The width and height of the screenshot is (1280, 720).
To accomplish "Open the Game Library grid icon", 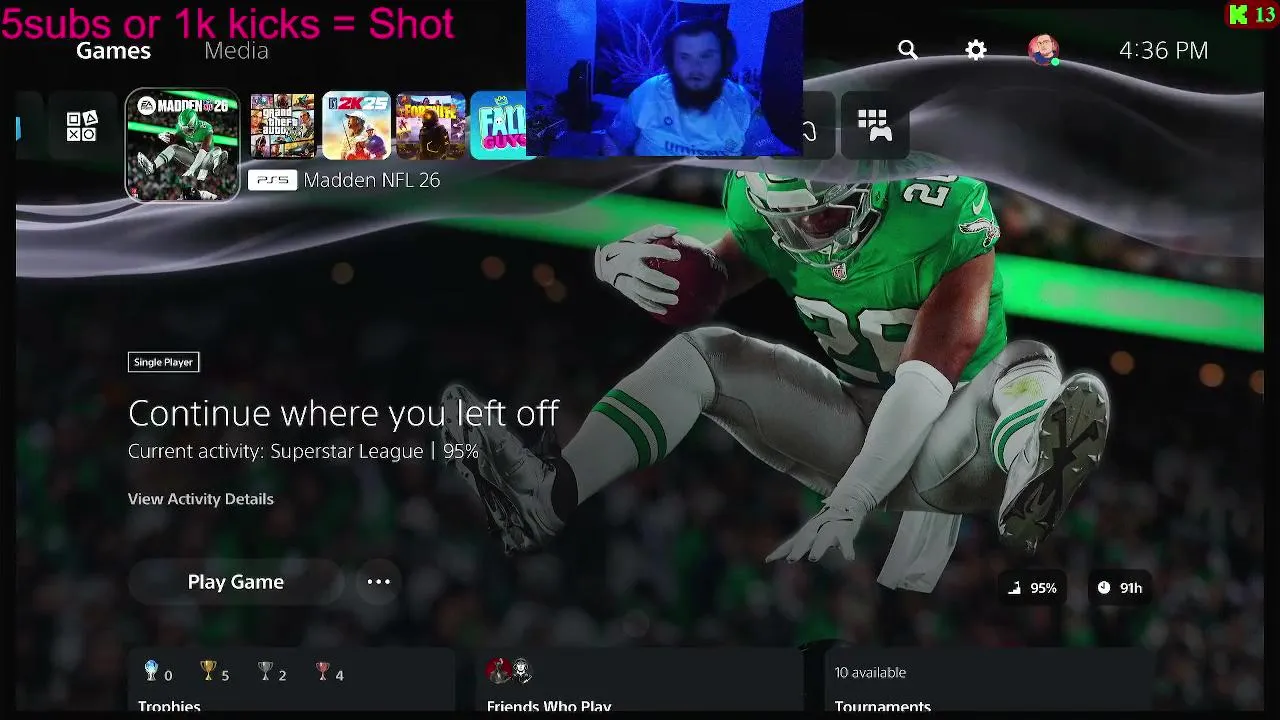I will coord(875,126).
